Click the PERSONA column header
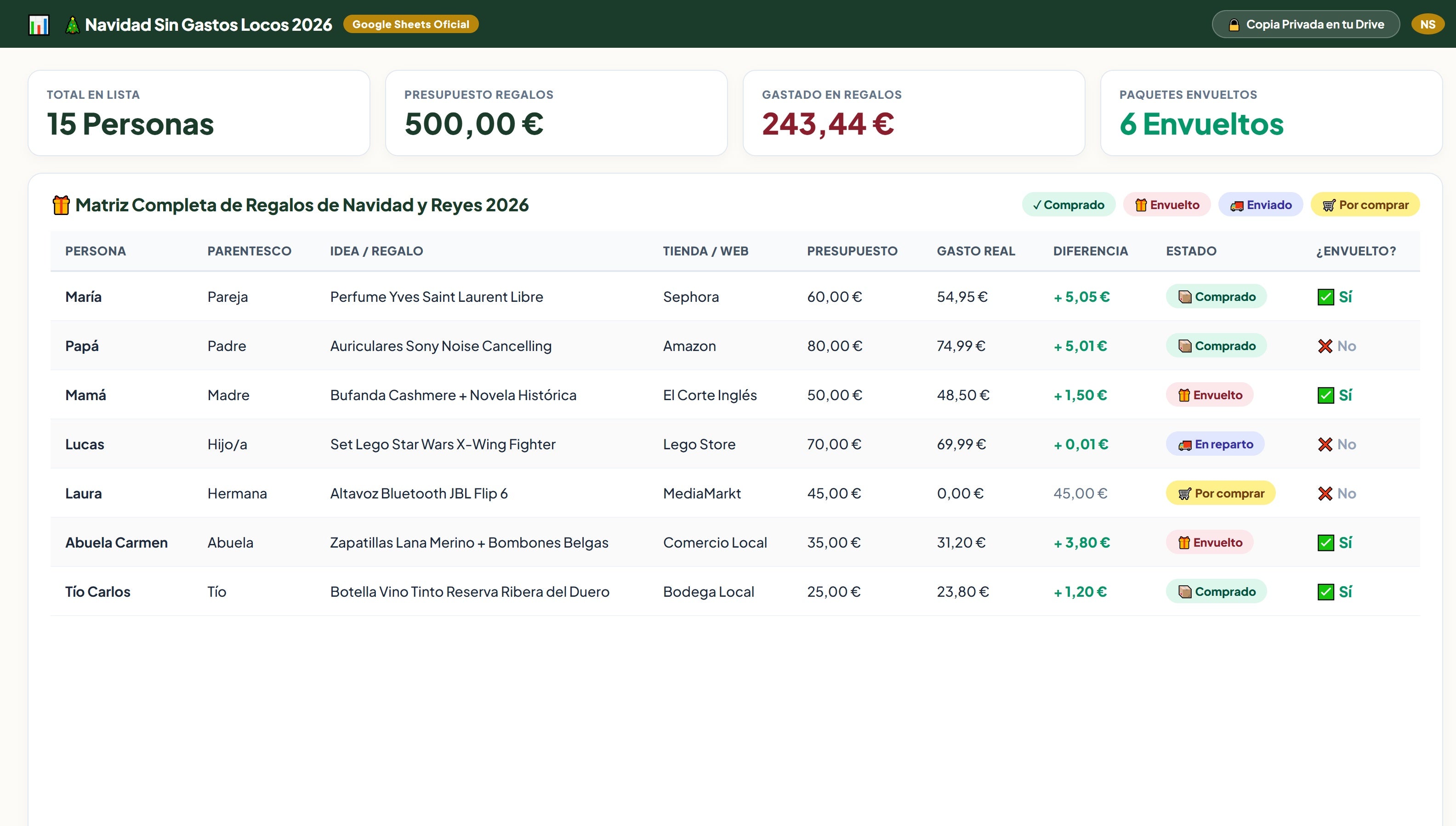 [95, 251]
